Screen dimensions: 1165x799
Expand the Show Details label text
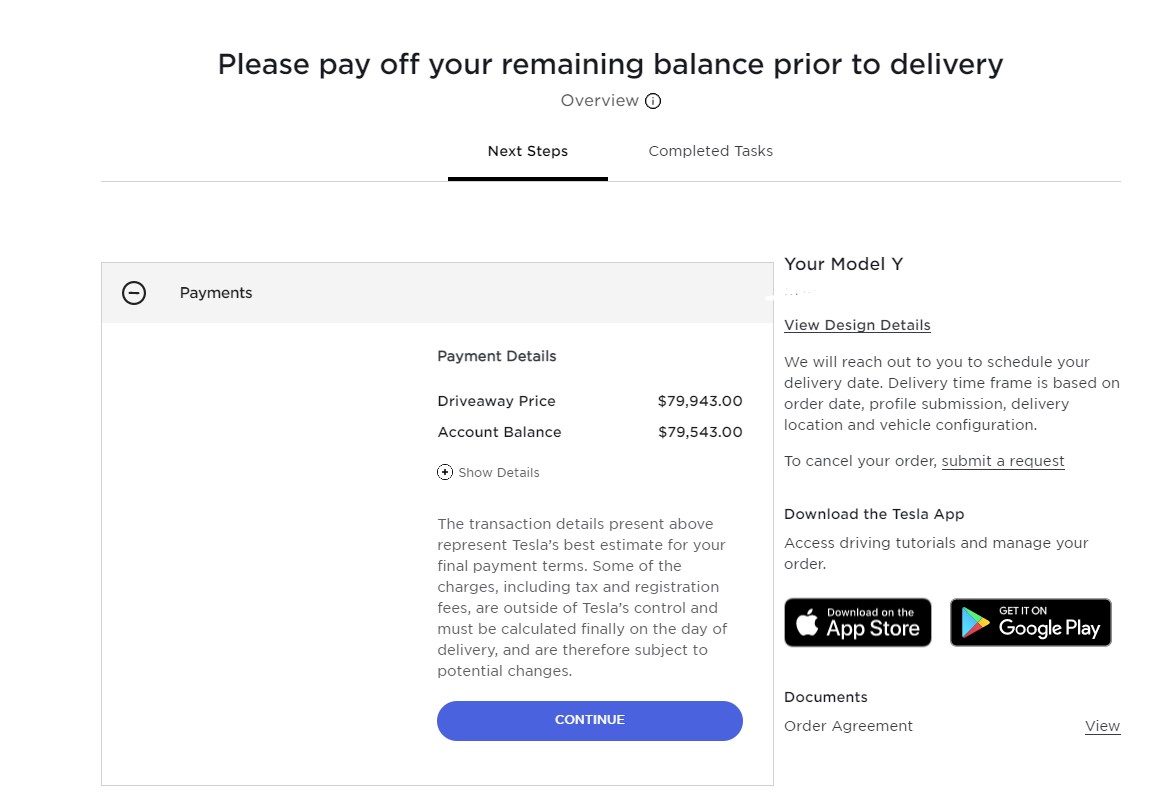499,473
